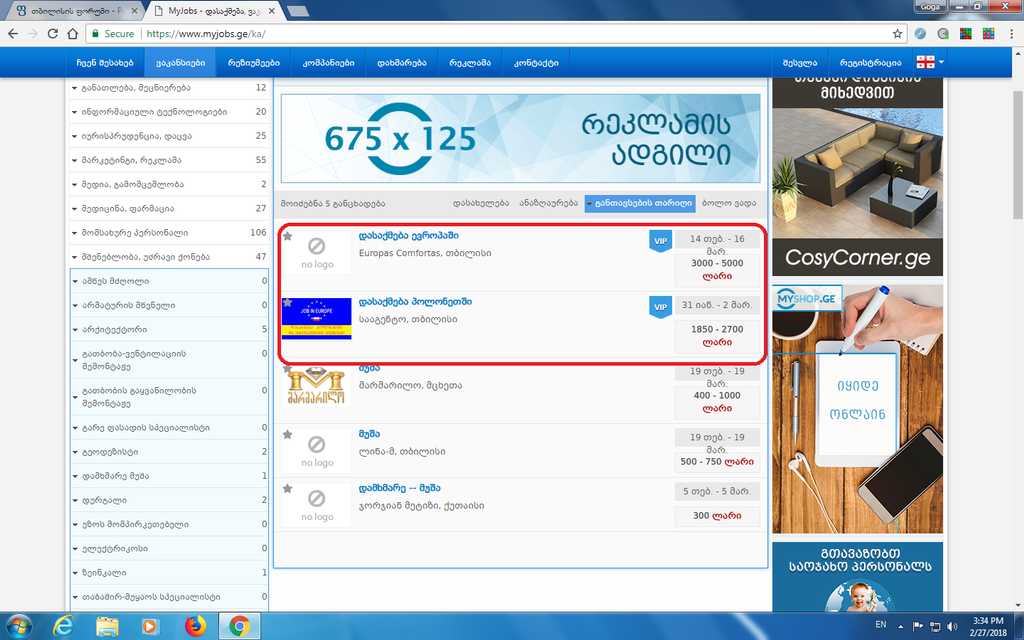The height and width of the screenshot is (640, 1024).
Task: Click რეგისტრაცია to sign up
Action: coord(871,63)
